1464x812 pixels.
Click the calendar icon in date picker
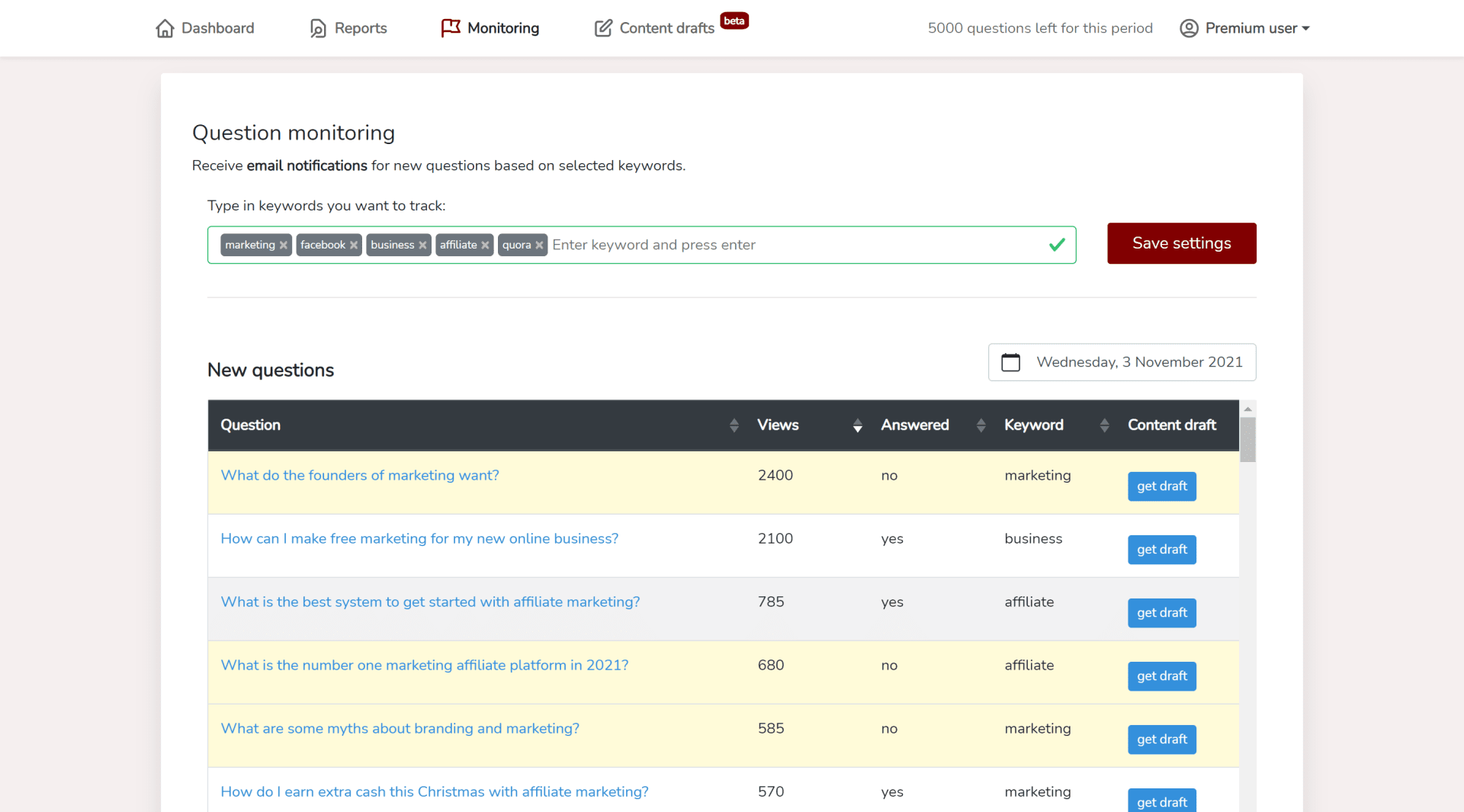coord(1010,362)
